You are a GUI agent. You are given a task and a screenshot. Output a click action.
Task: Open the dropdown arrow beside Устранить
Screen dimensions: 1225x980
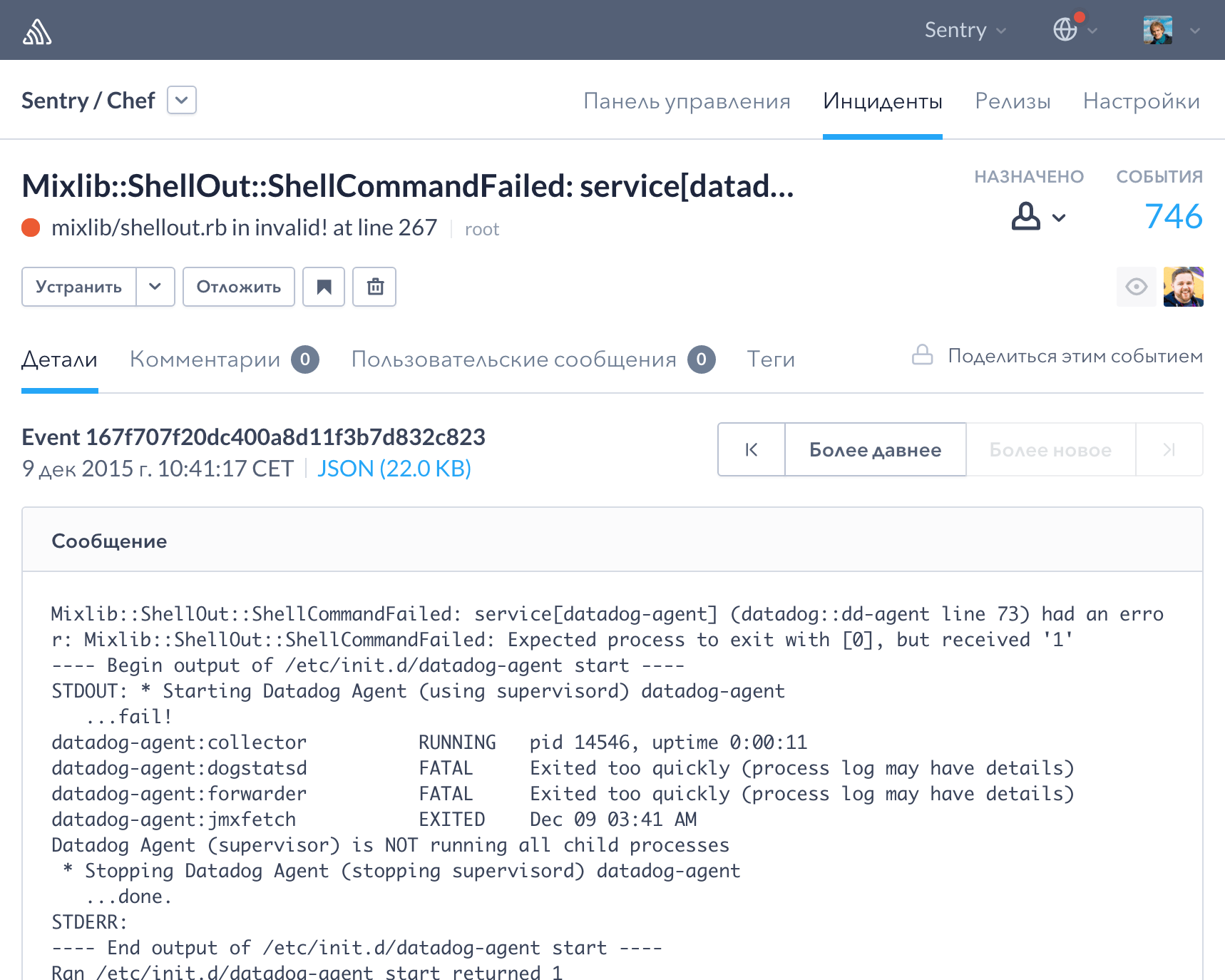click(x=155, y=287)
